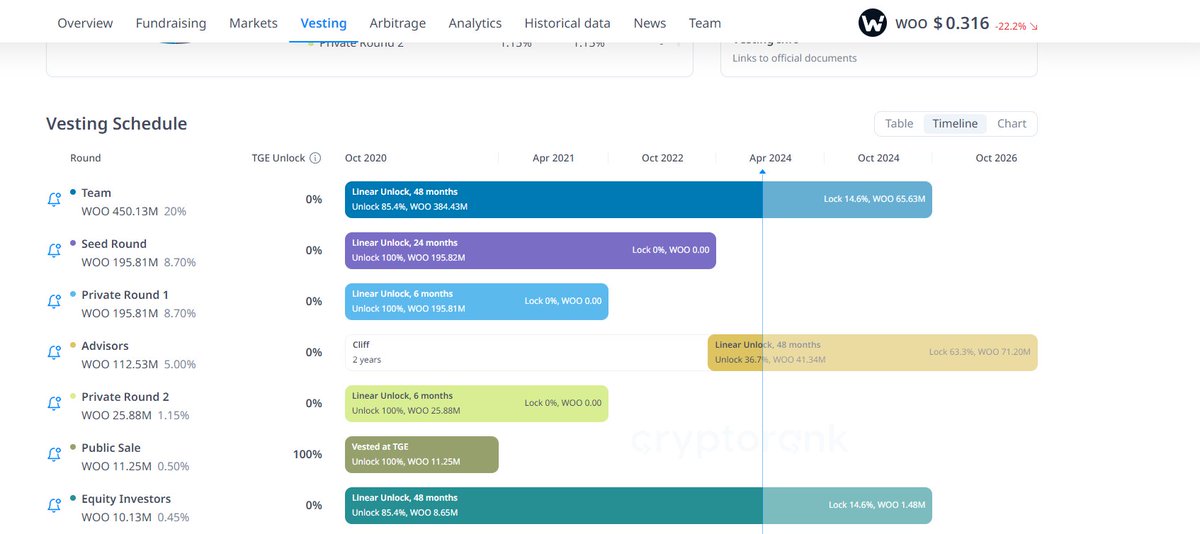Click Seed Round linear unlock bar
This screenshot has height=534, width=1200.
pos(530,250)
